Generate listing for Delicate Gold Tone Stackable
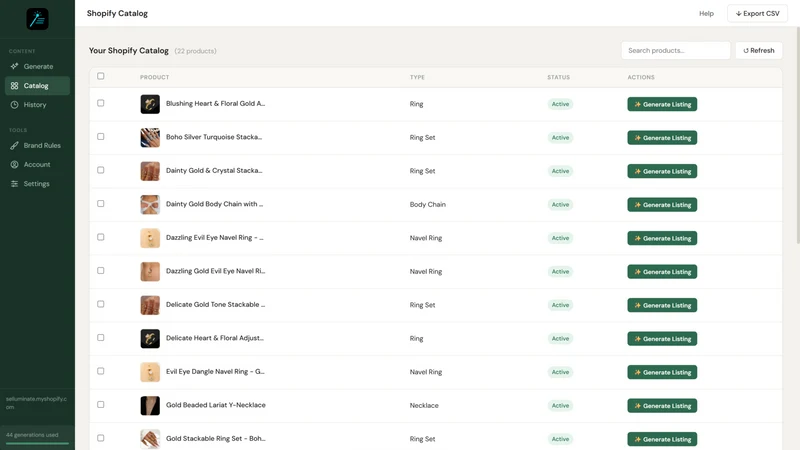This screenshot has width=800, height=450. coord(662,305)
